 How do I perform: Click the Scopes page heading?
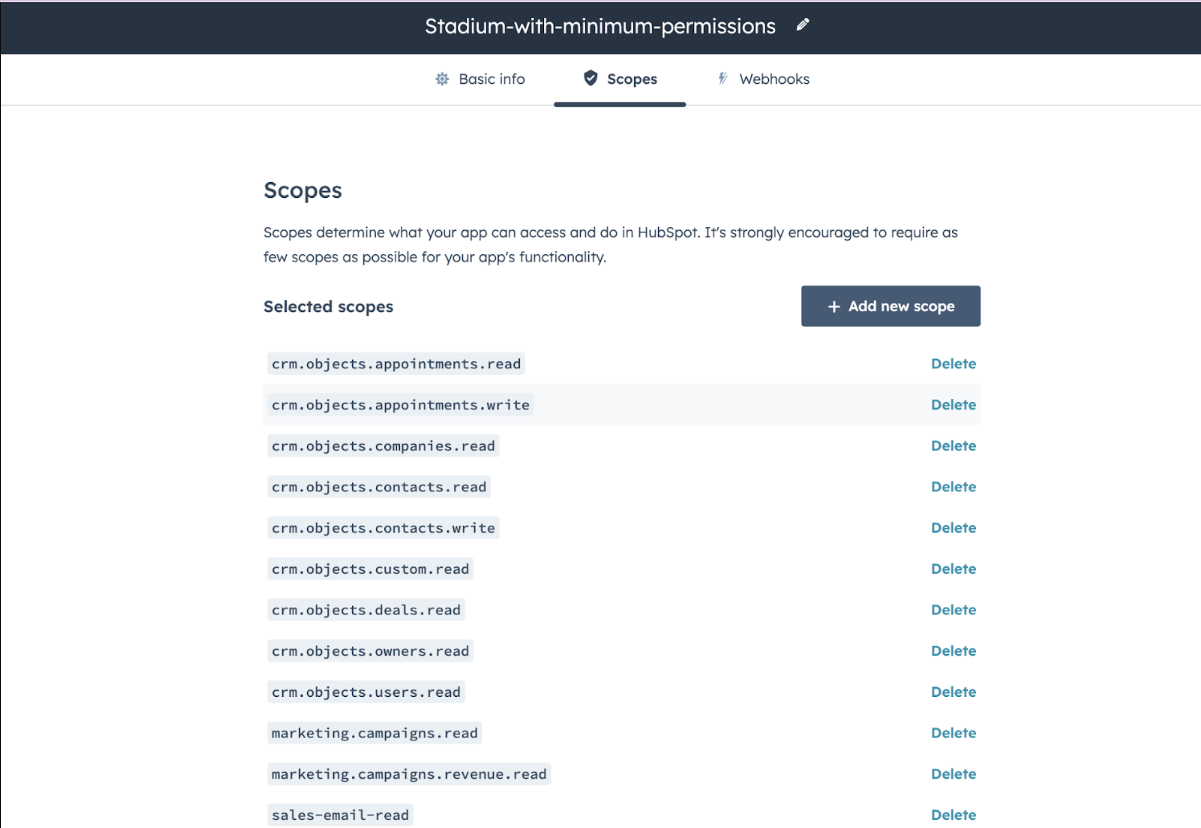[x=303, y=190]
